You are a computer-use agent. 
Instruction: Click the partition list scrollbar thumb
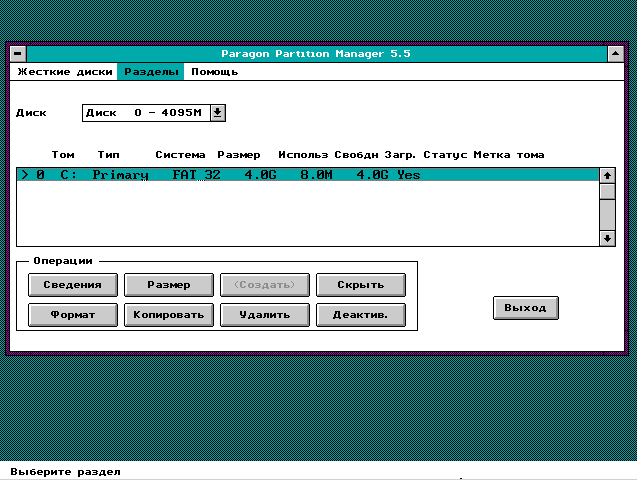(607, 191)
